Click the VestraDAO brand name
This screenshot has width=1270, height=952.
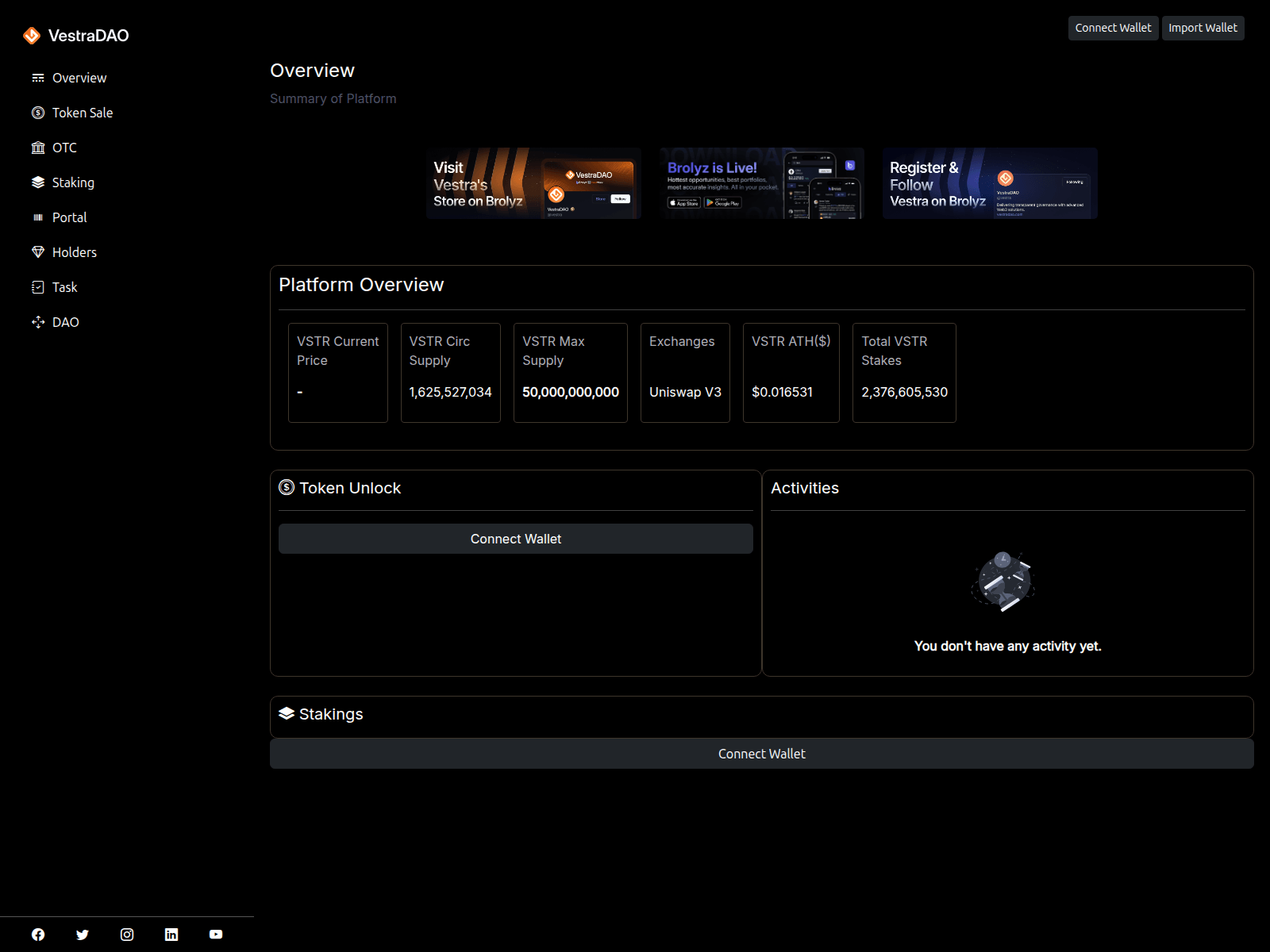click(x=89, y=36)
